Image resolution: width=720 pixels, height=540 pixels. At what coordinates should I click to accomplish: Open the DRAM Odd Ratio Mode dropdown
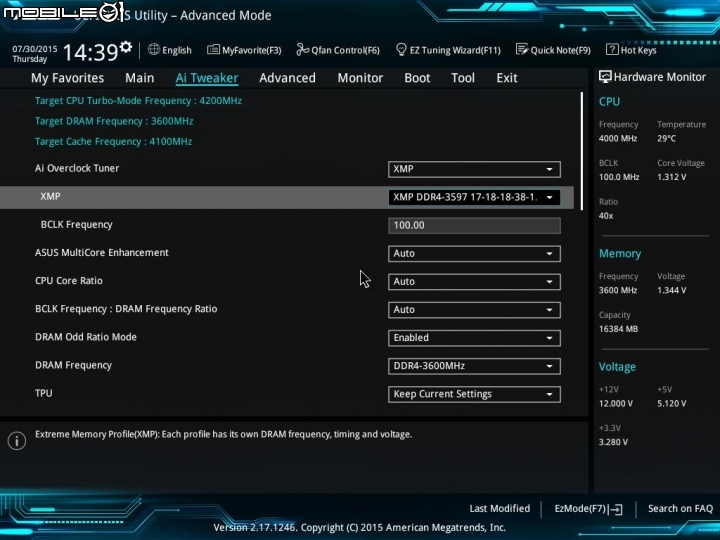474,338
